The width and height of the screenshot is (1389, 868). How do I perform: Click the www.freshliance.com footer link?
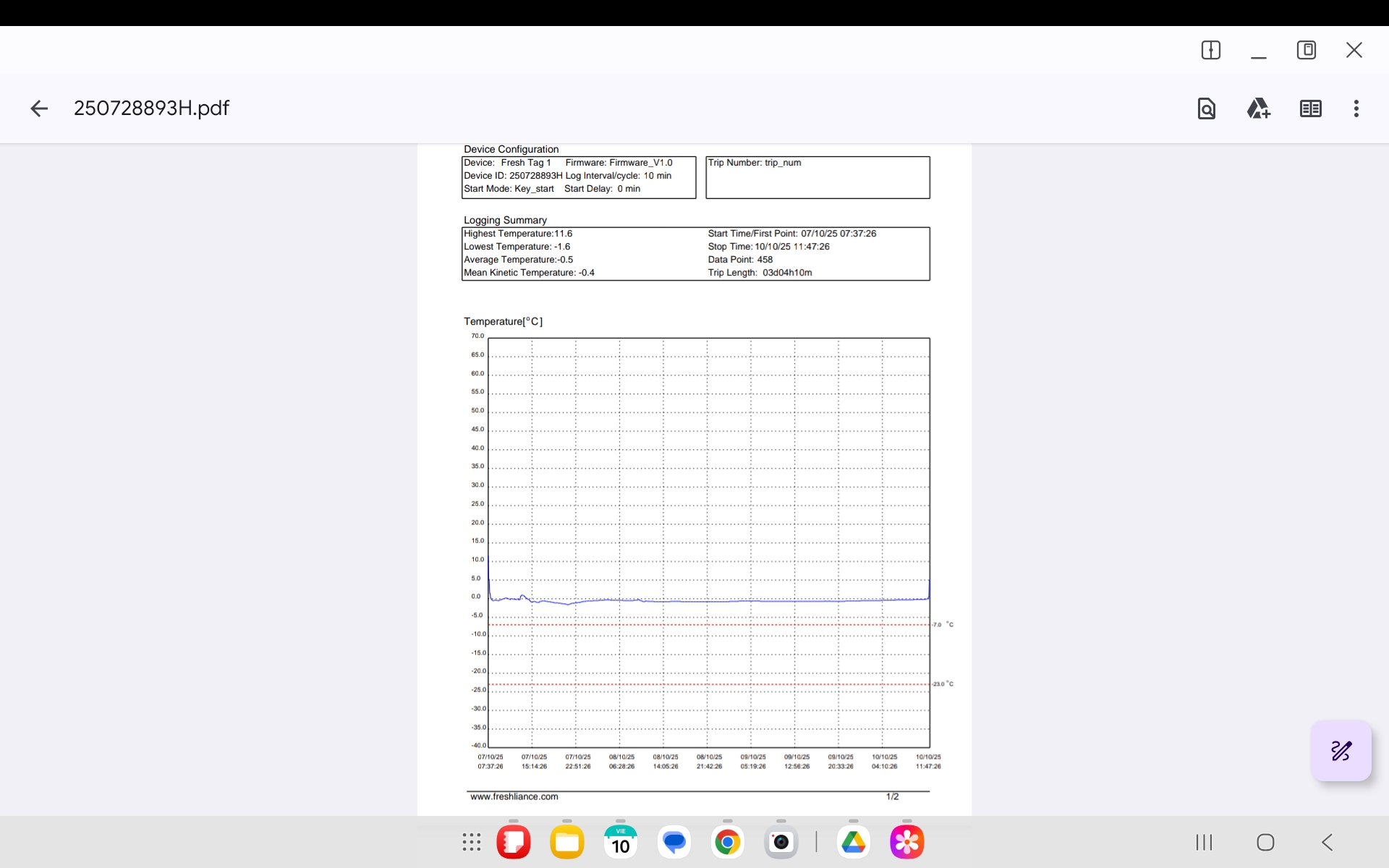pyautogui.click(x=514, y=796)
